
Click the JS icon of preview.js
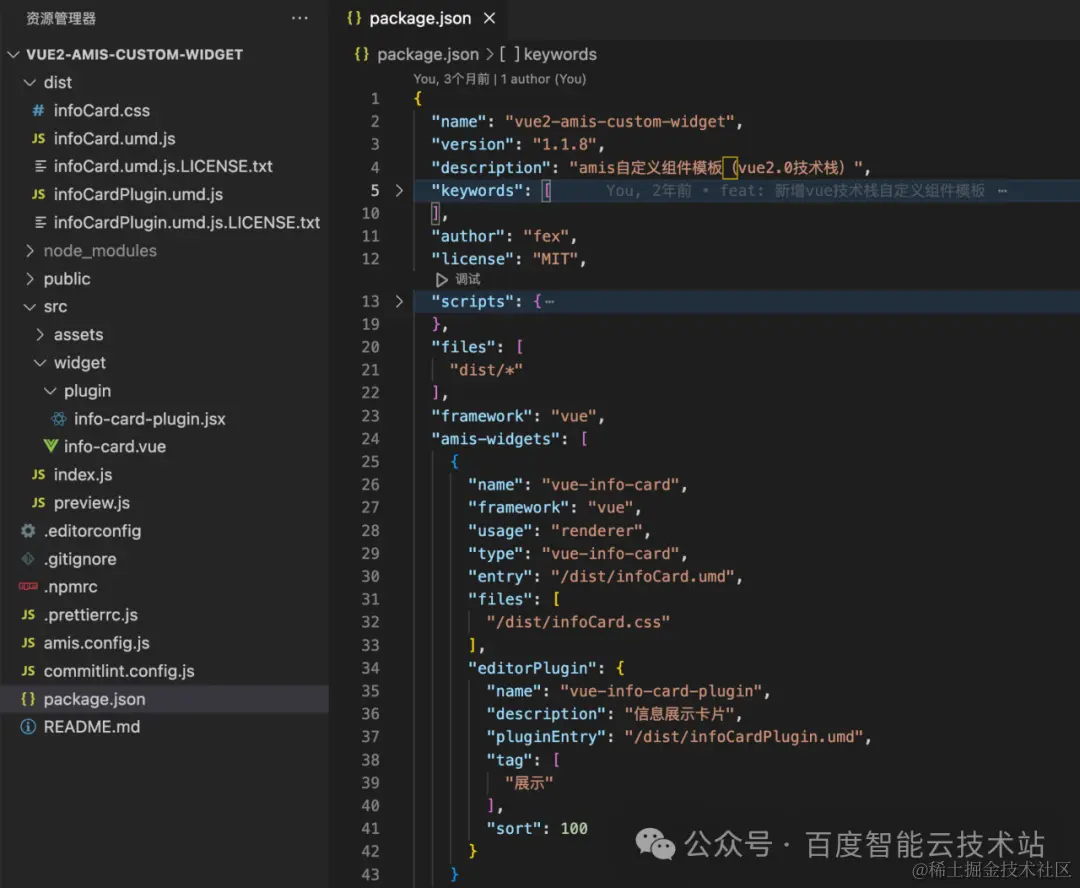tap(39, 503)
